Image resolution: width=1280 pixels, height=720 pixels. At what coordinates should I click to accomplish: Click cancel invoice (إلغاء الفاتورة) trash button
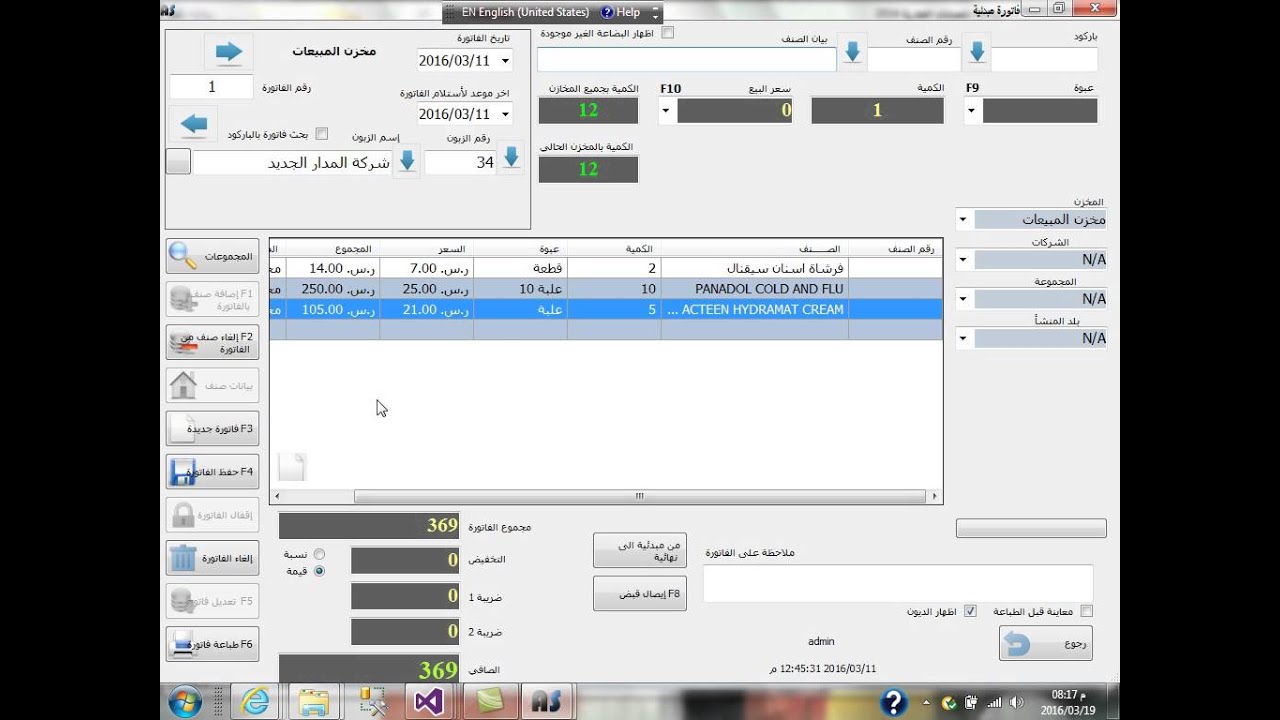(212, 557)
